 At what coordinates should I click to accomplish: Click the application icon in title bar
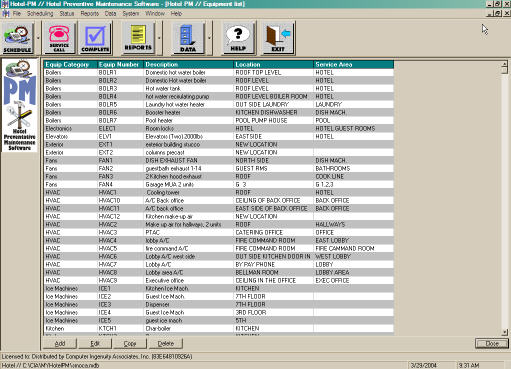(x=4, y=4)
